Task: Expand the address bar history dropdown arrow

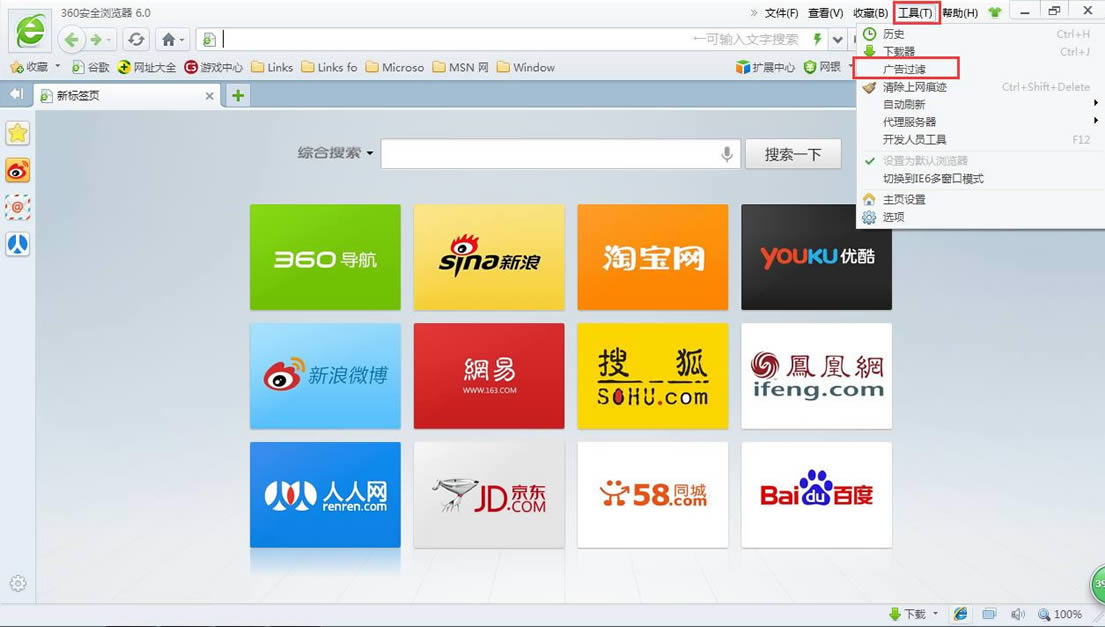Action: [837, 39]
